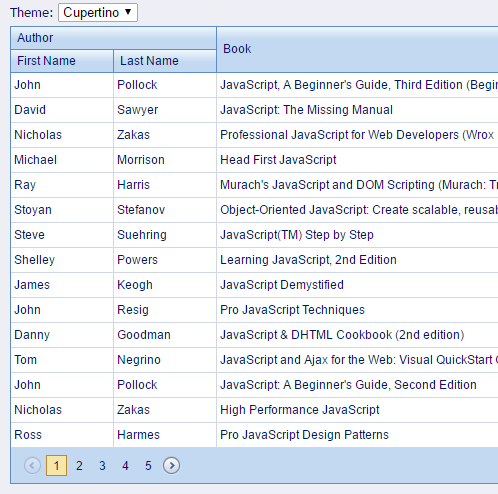Click the Resig last name cell
This screenshot has height=494, width=498.
point(165,310)
